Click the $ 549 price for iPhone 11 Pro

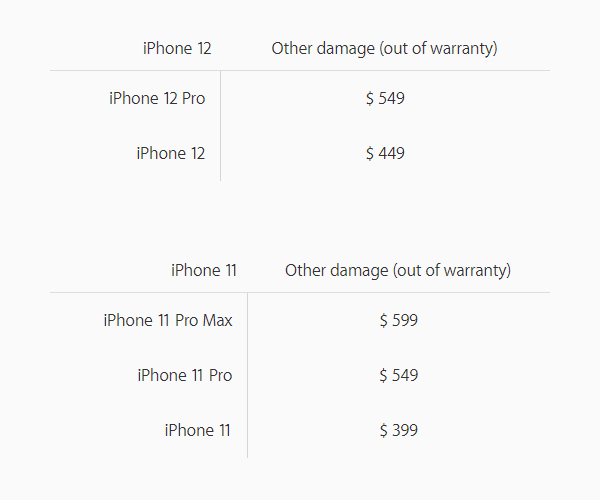point(399,375)
